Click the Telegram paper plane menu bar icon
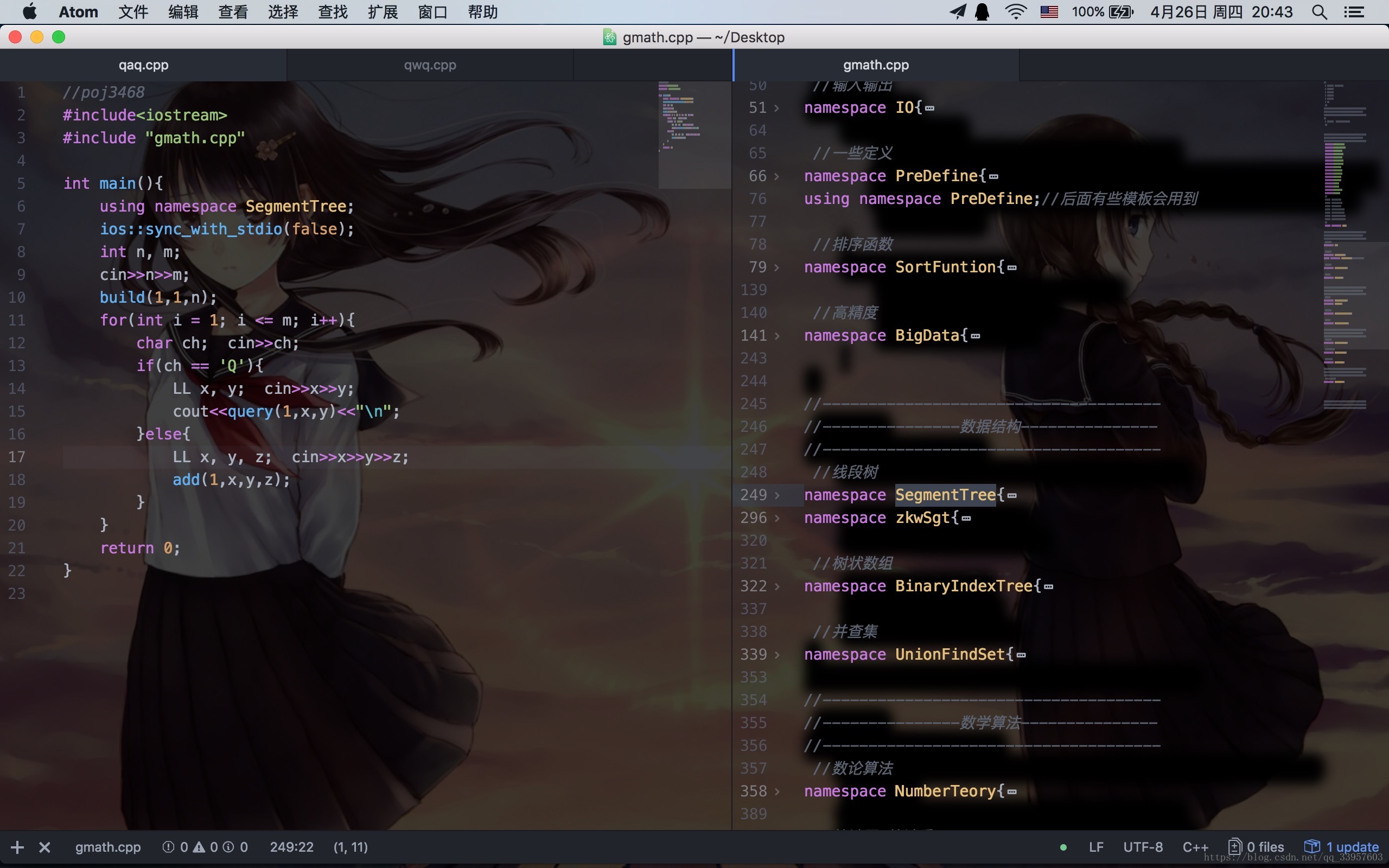The width and height of the screenshot is (1389, 868). 957,12
